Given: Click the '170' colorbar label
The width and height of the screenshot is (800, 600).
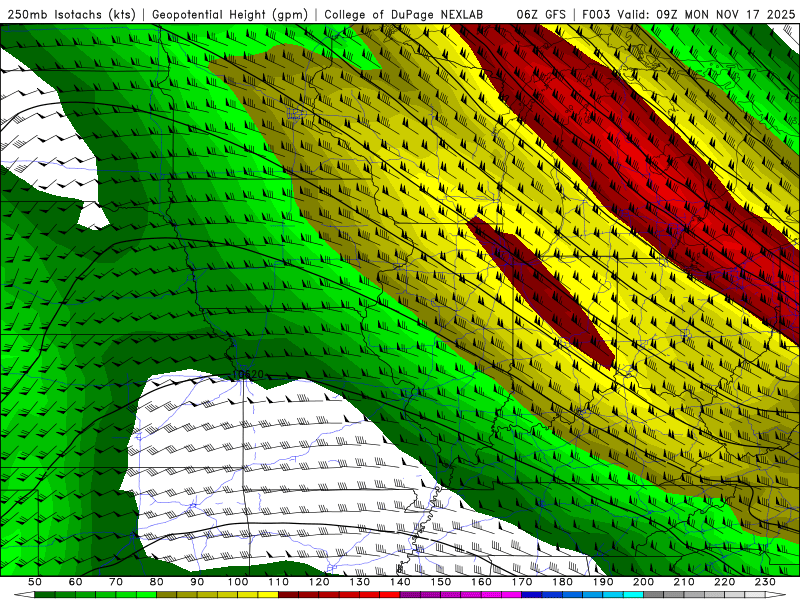Looking at the screenshot, I should 522,582.
